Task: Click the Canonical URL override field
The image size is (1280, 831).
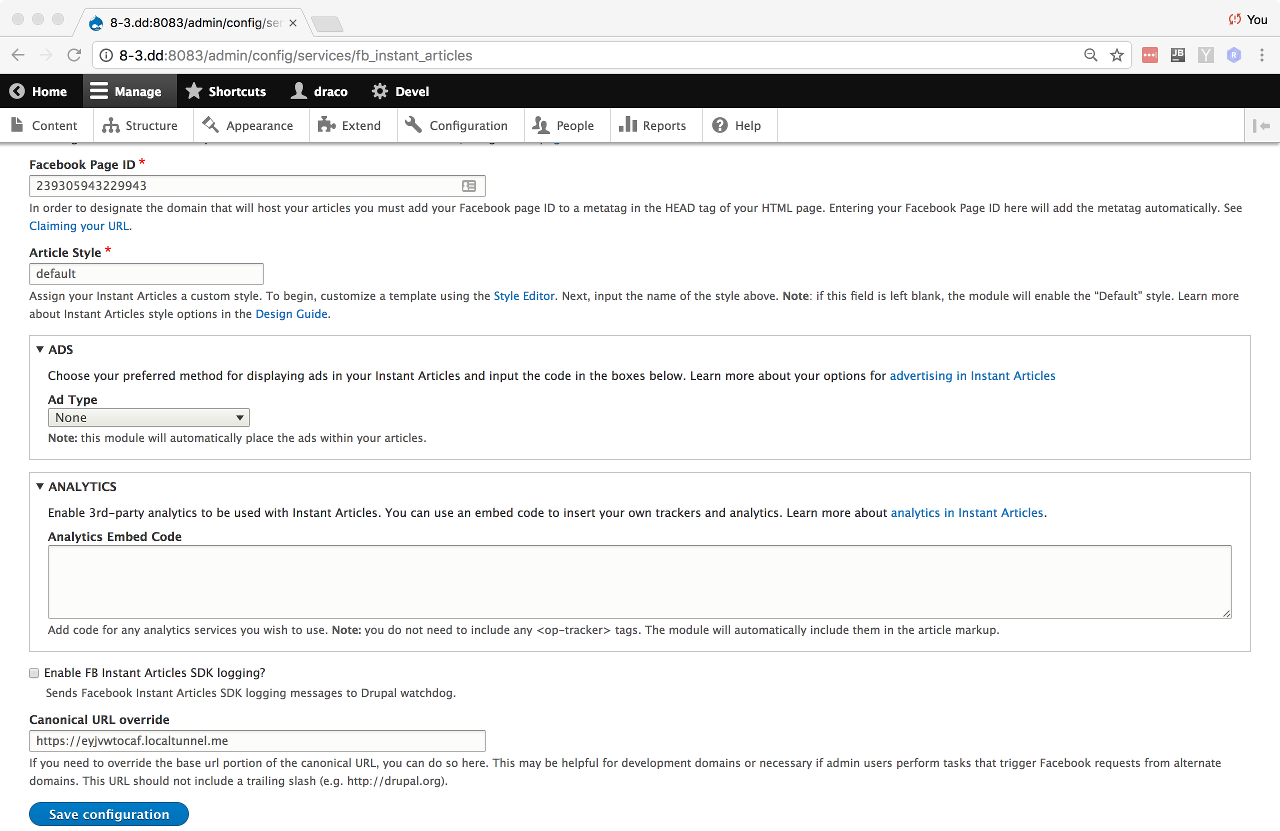Action: [x=257, y=741]
